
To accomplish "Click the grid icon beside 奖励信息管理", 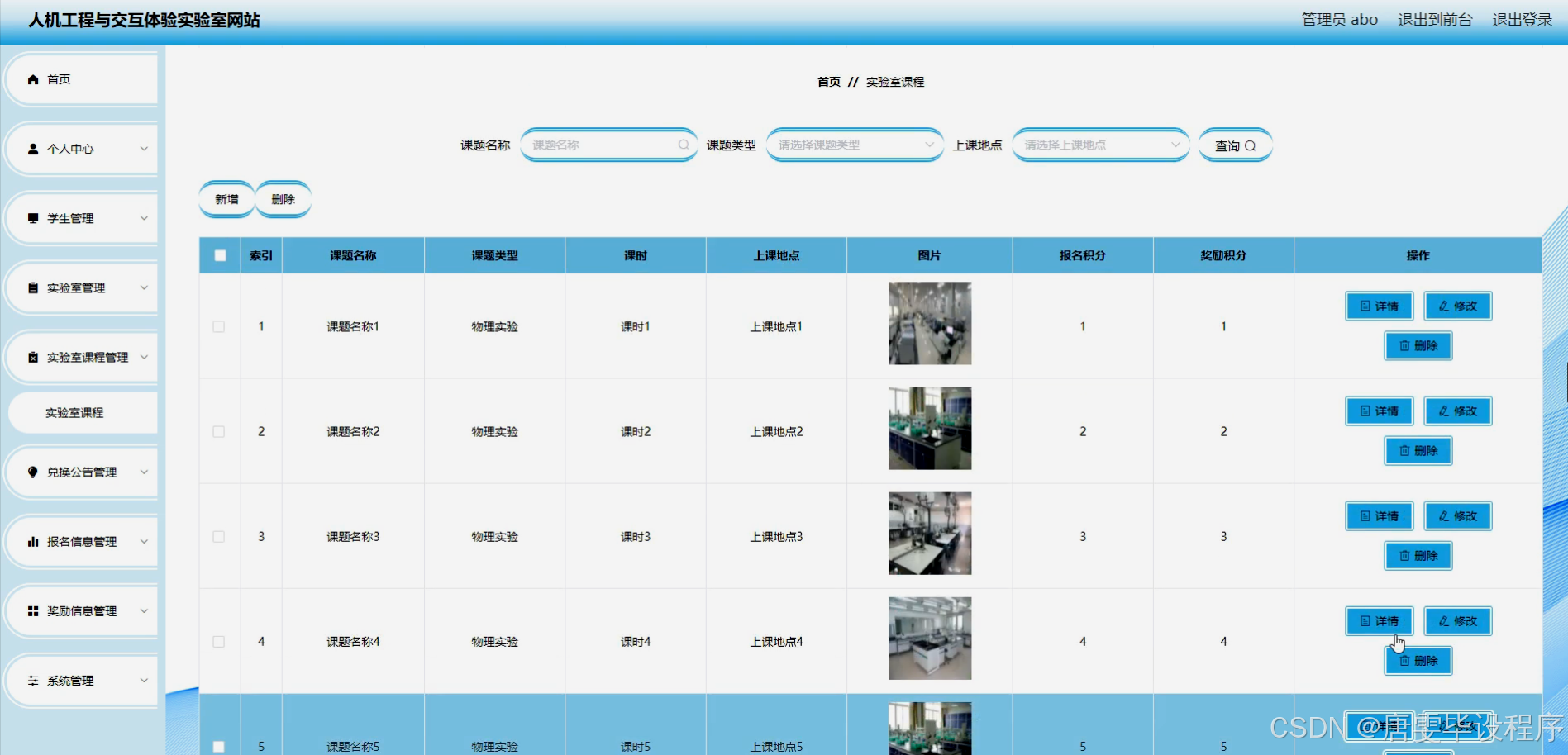I will [33, 610].
